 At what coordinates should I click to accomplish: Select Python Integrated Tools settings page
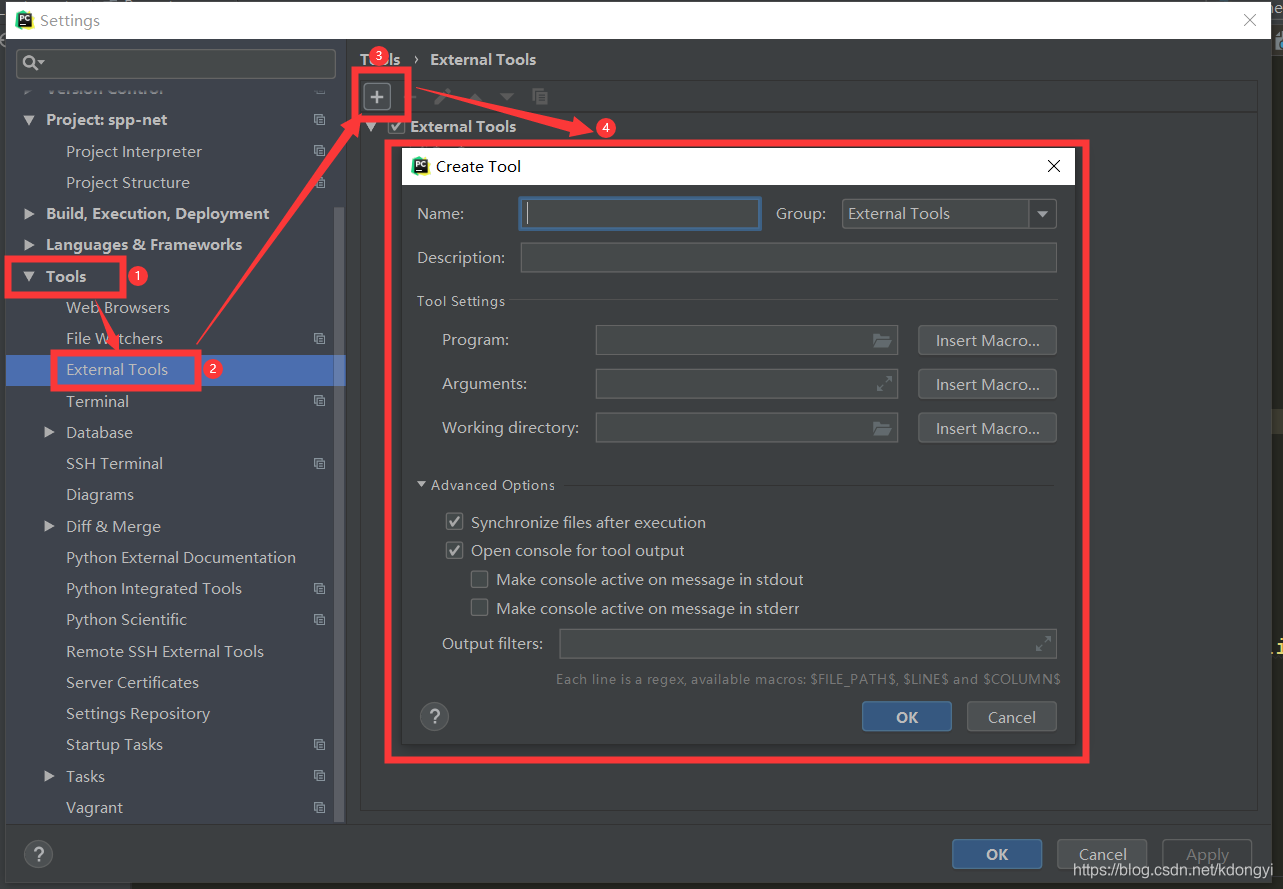point(154,589)
